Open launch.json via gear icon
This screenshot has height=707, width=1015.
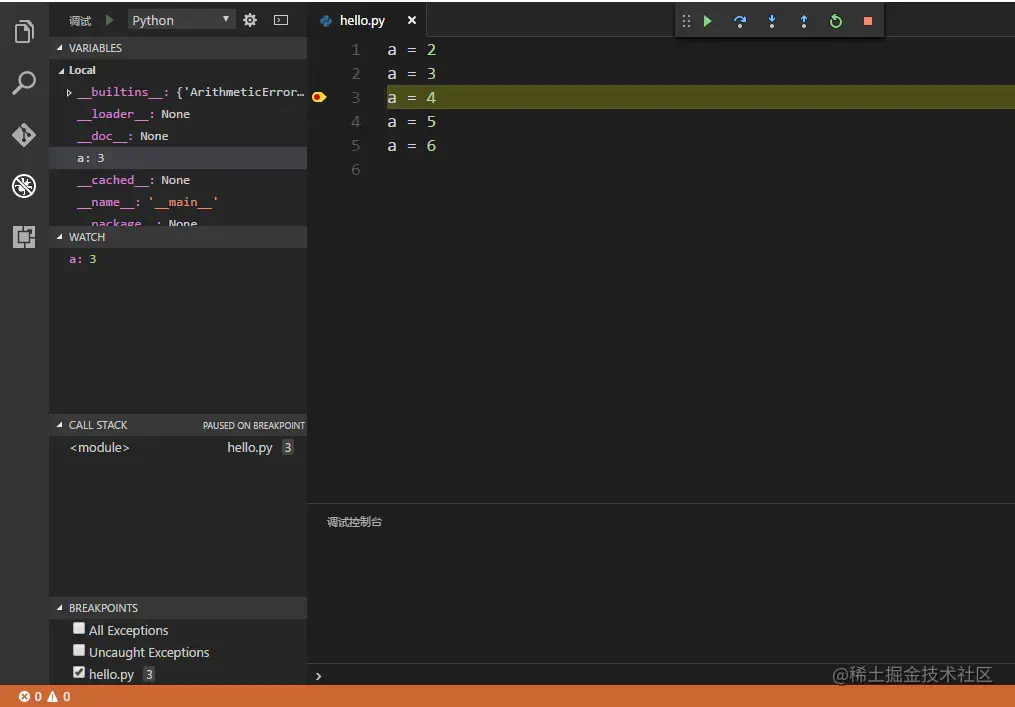click(x=250, y=20)
